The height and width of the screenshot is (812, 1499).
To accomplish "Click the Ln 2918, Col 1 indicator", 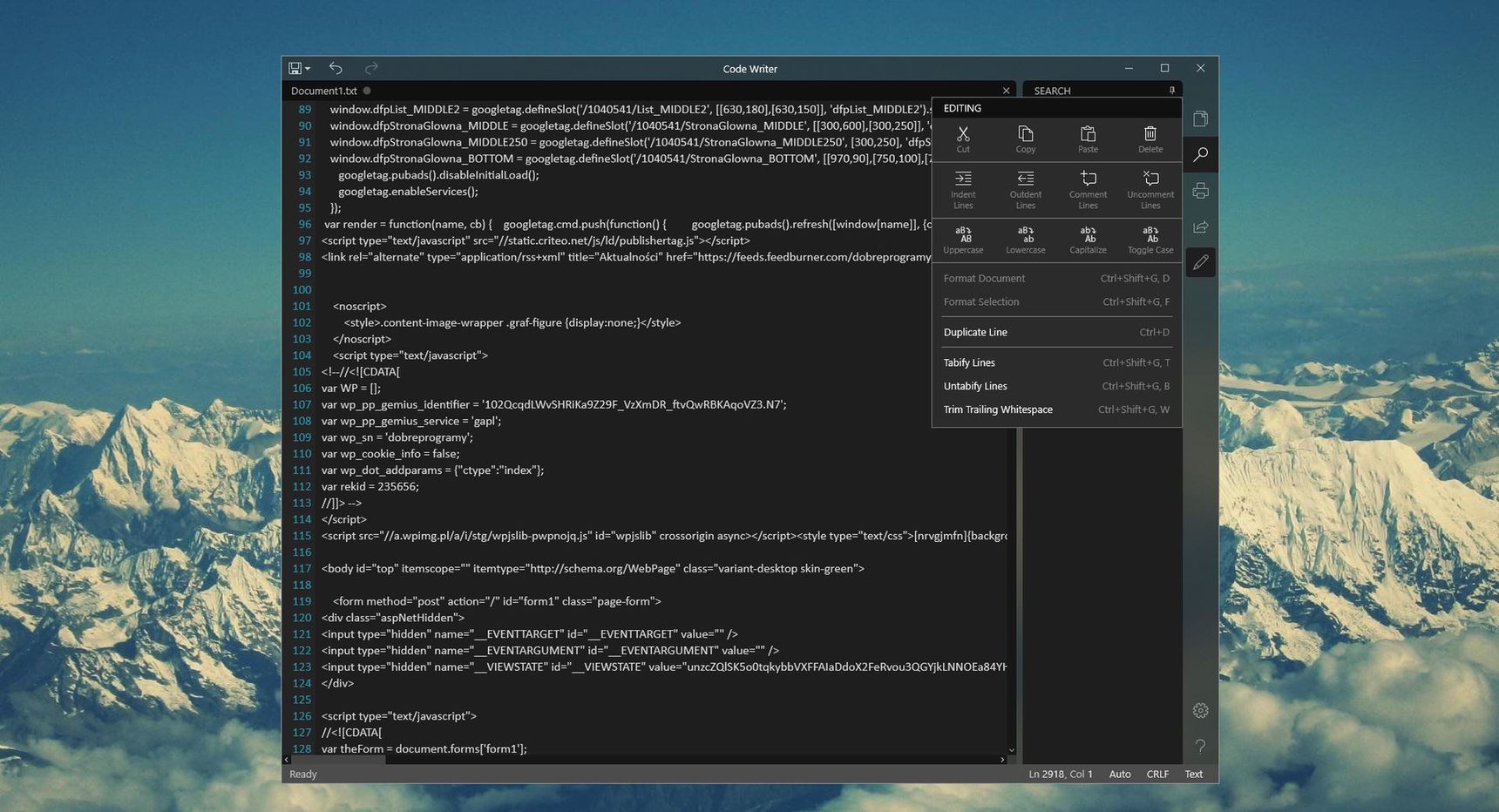I will (x=1060, y=775).
